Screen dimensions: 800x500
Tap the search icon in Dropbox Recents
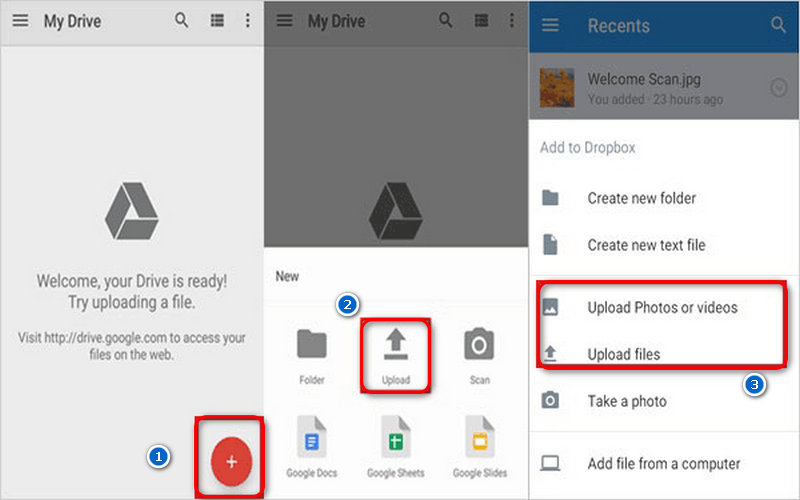(778, 26)
